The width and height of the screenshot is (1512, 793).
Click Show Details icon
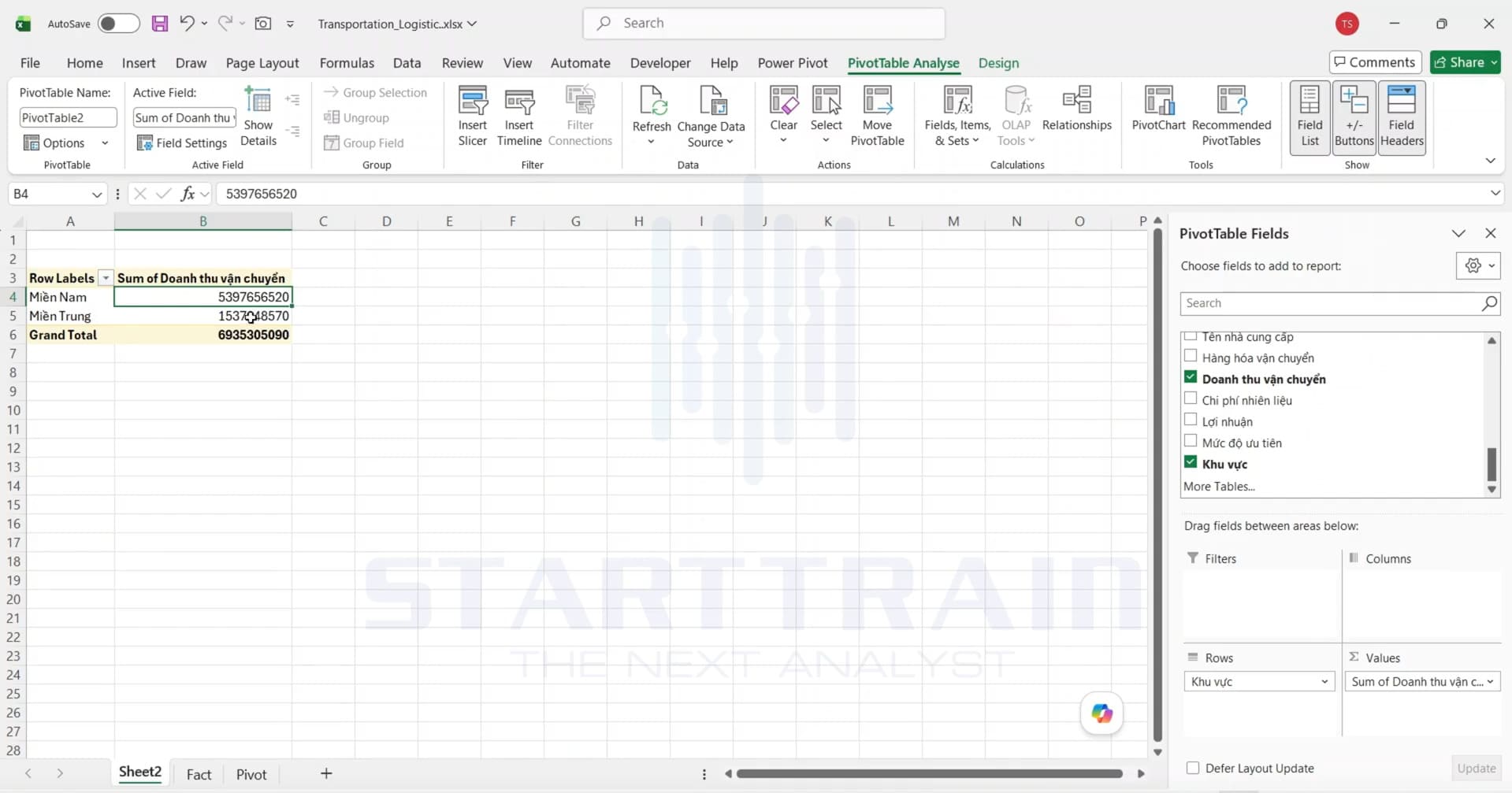[258, 117]
